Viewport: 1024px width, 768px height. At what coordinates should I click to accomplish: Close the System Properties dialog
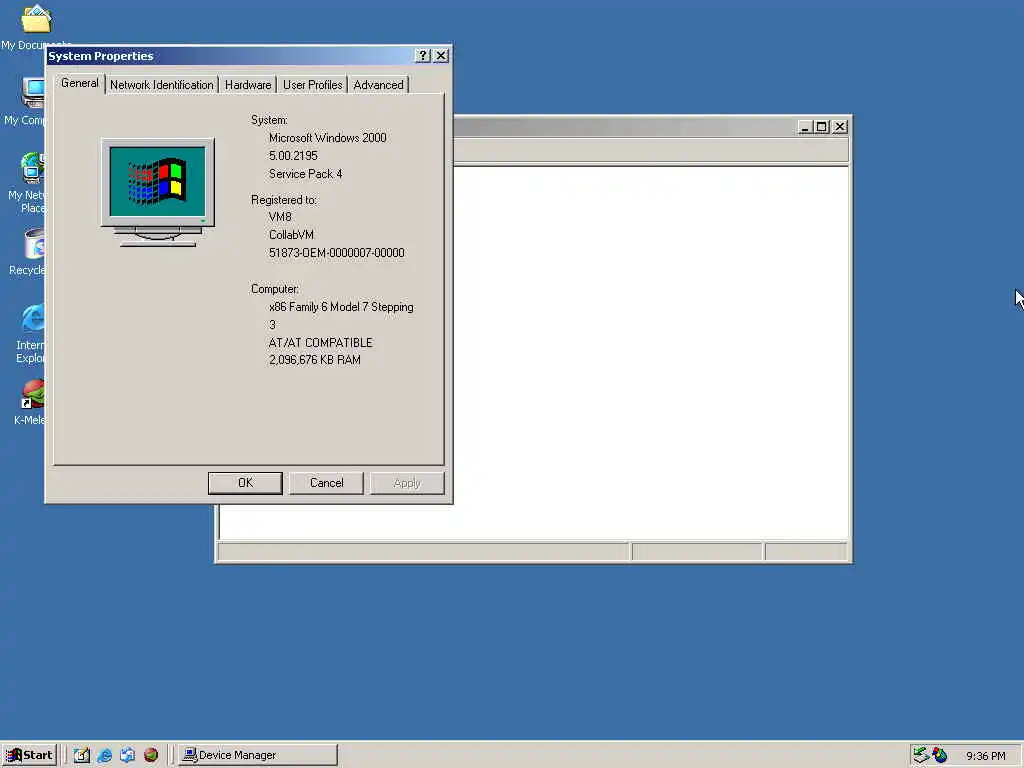[441, 56]
